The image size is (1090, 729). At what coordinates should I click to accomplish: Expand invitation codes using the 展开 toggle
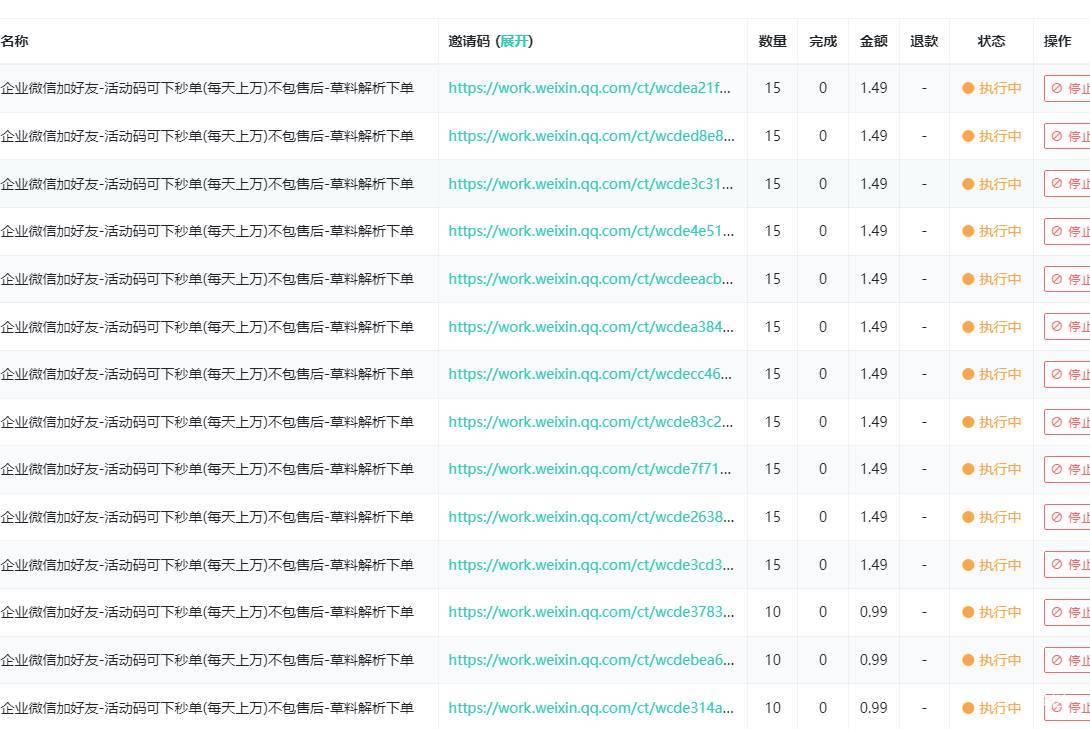[x=516, y=41]
